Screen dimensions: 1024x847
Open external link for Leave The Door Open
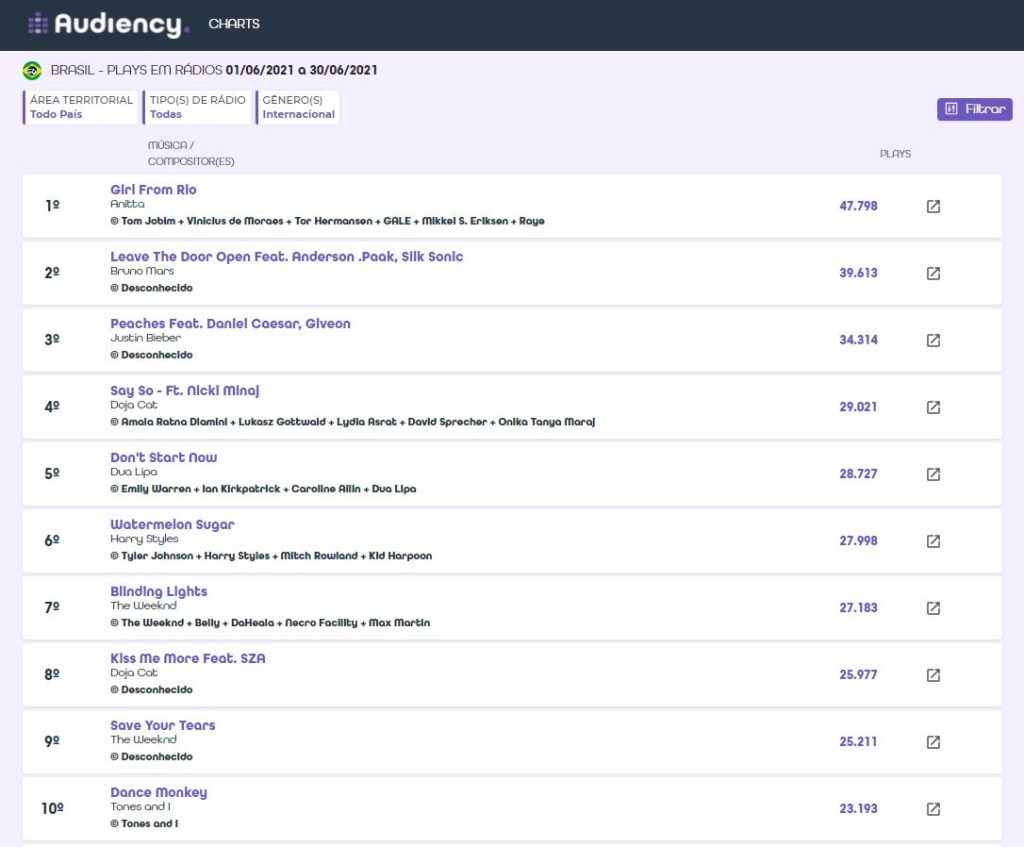(x=933, y=273)
